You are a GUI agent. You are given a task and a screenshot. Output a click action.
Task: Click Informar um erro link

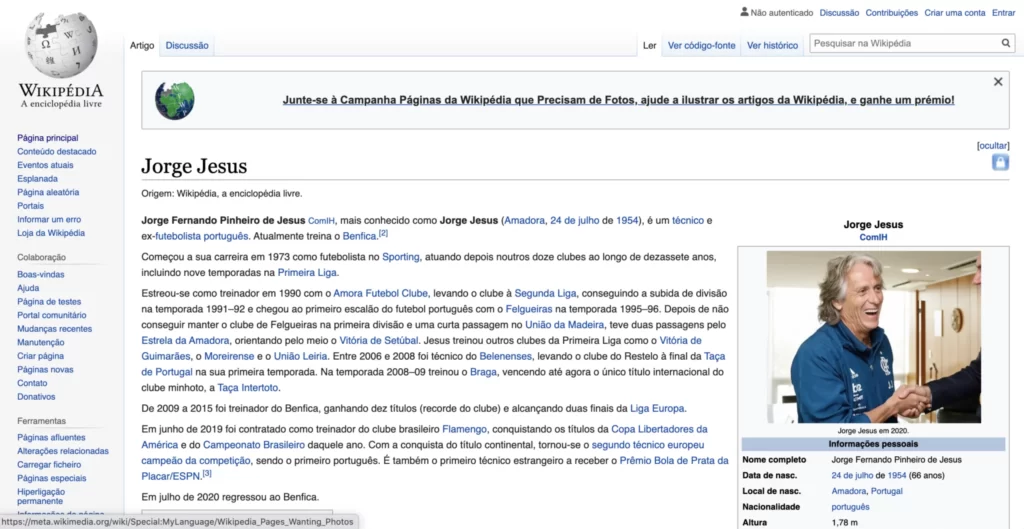tap(49, 219)
